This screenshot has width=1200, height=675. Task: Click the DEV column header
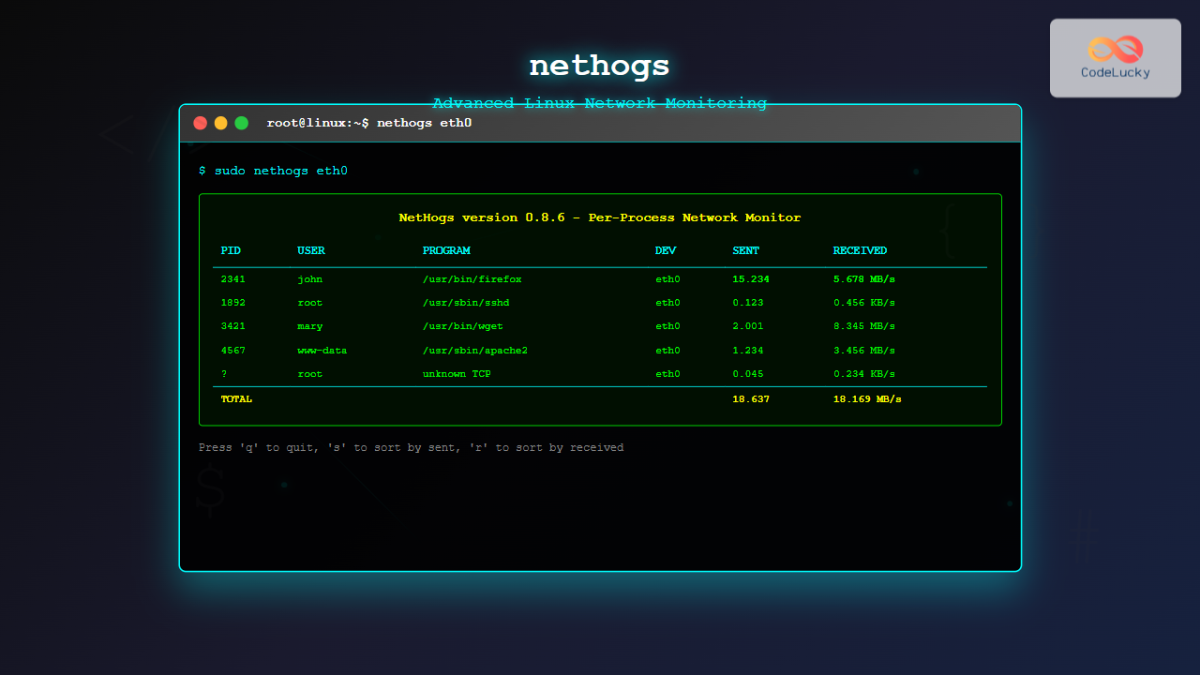(664, 250)
